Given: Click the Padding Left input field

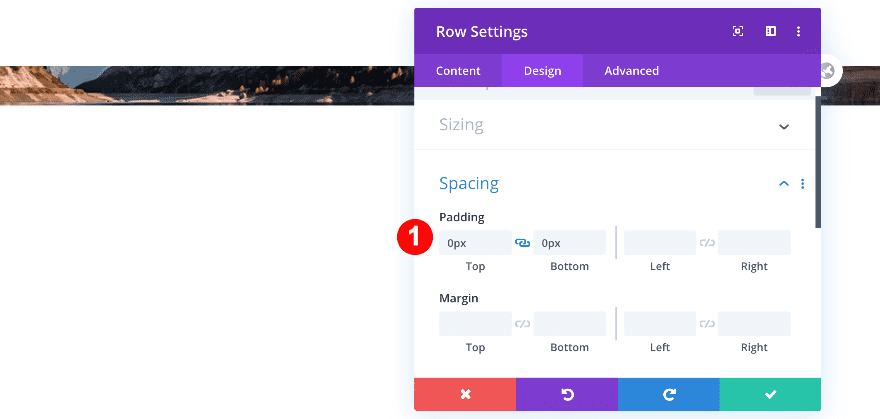Looking at the screenshot, I should pyautogui.click(x=660, y=243).
